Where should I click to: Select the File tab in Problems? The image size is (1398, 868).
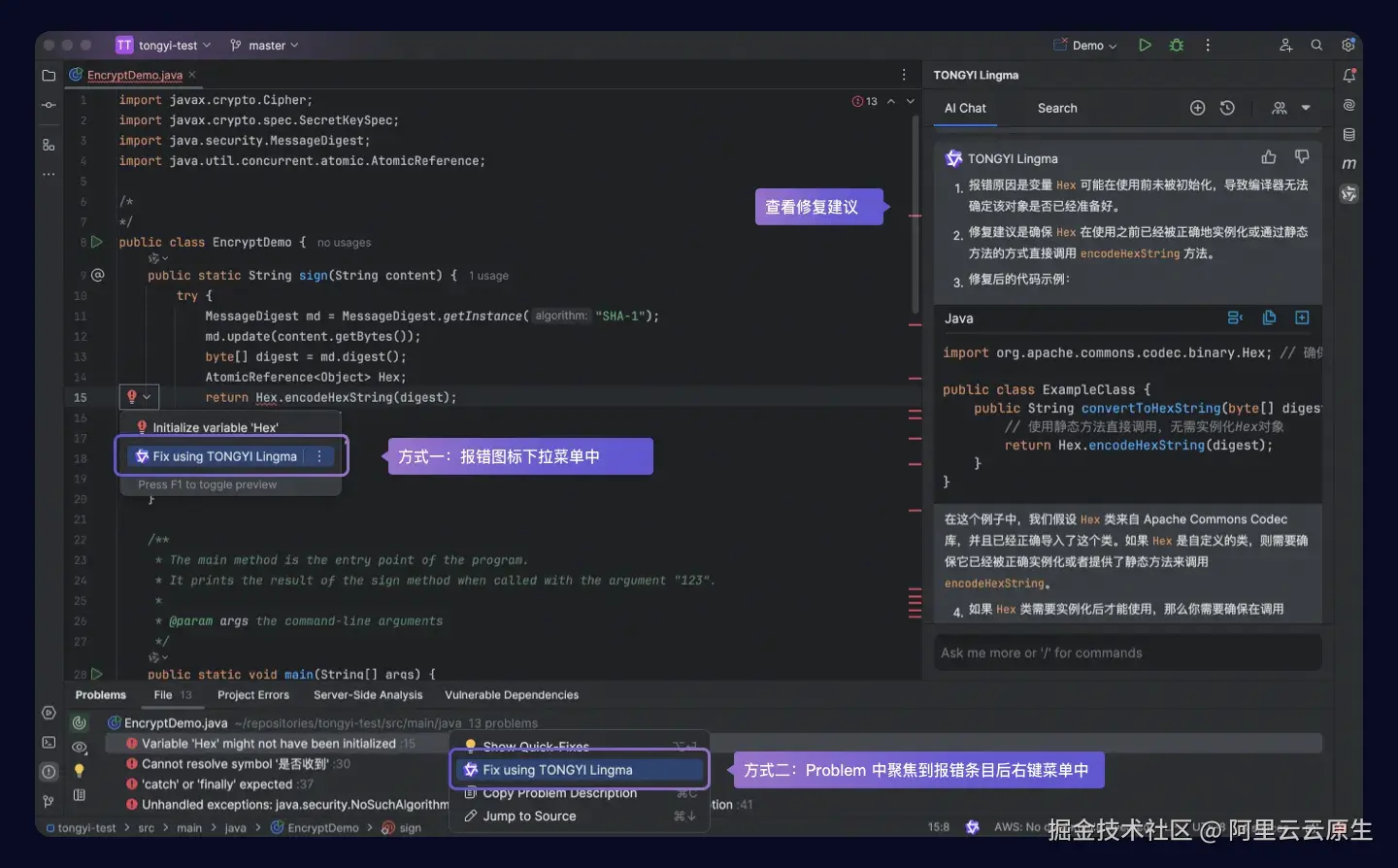pos(172,694)
